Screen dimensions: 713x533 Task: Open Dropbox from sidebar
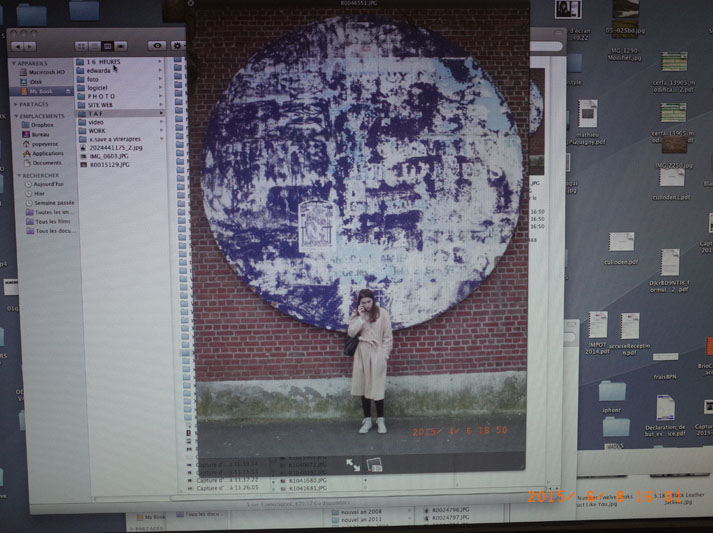click(x=38, y=125)
